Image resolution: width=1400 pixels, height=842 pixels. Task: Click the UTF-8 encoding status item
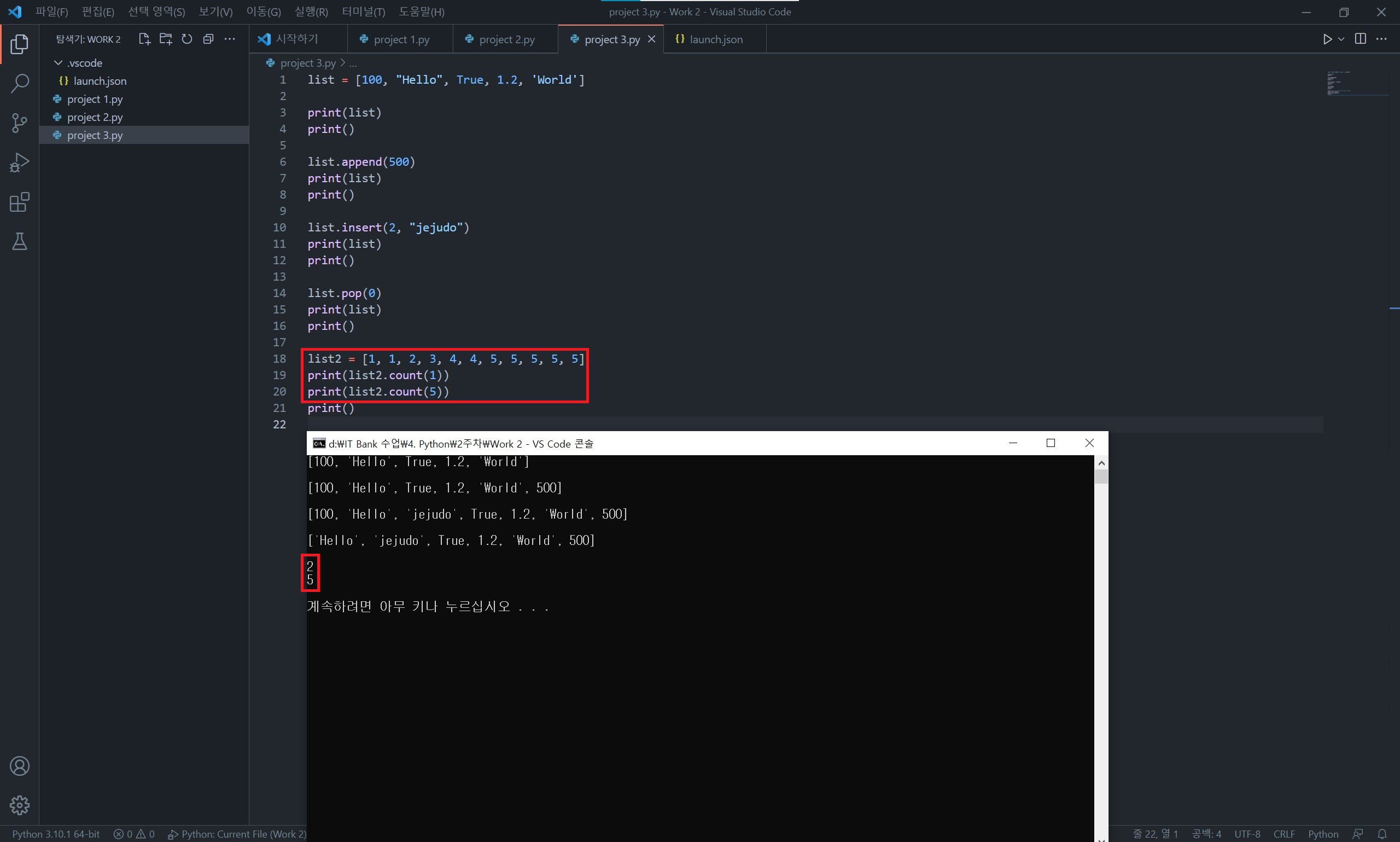pos(1247,833)
